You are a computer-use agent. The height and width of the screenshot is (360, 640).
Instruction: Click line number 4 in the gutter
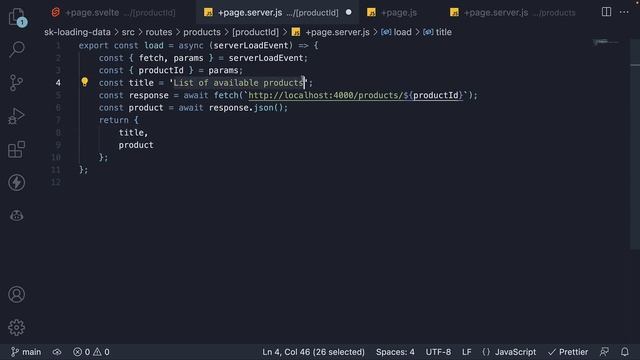pos(58,83)
